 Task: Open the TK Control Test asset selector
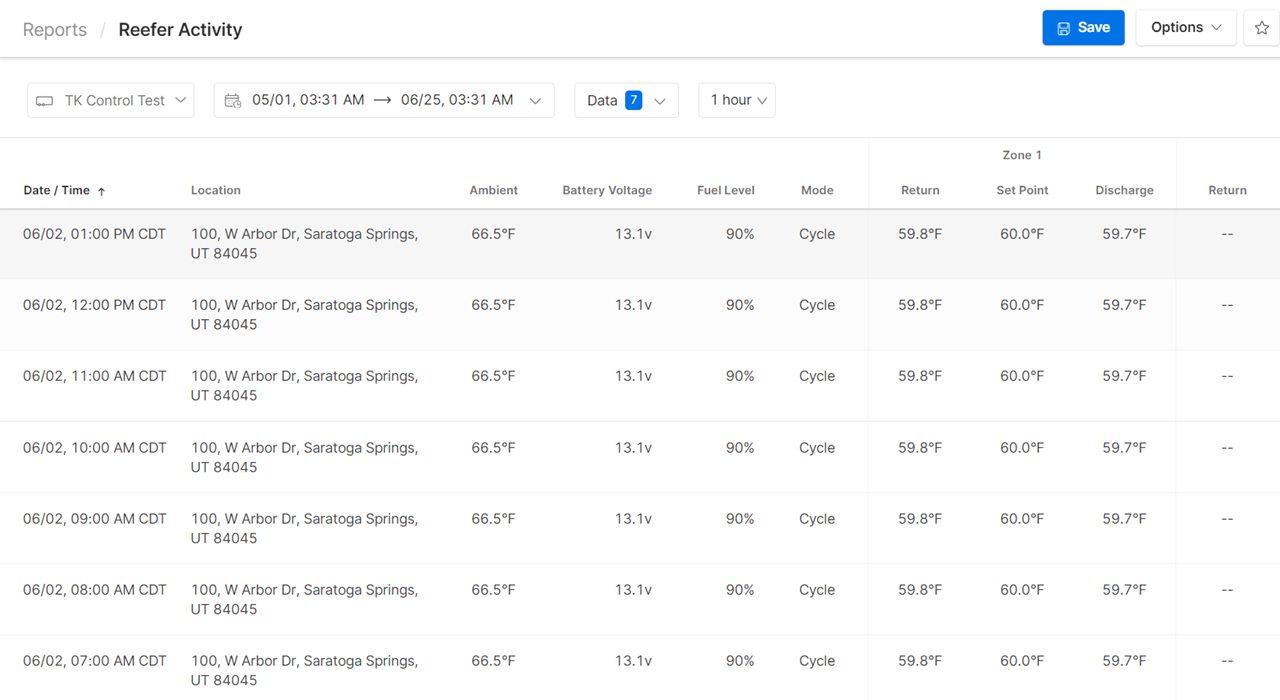111,100
